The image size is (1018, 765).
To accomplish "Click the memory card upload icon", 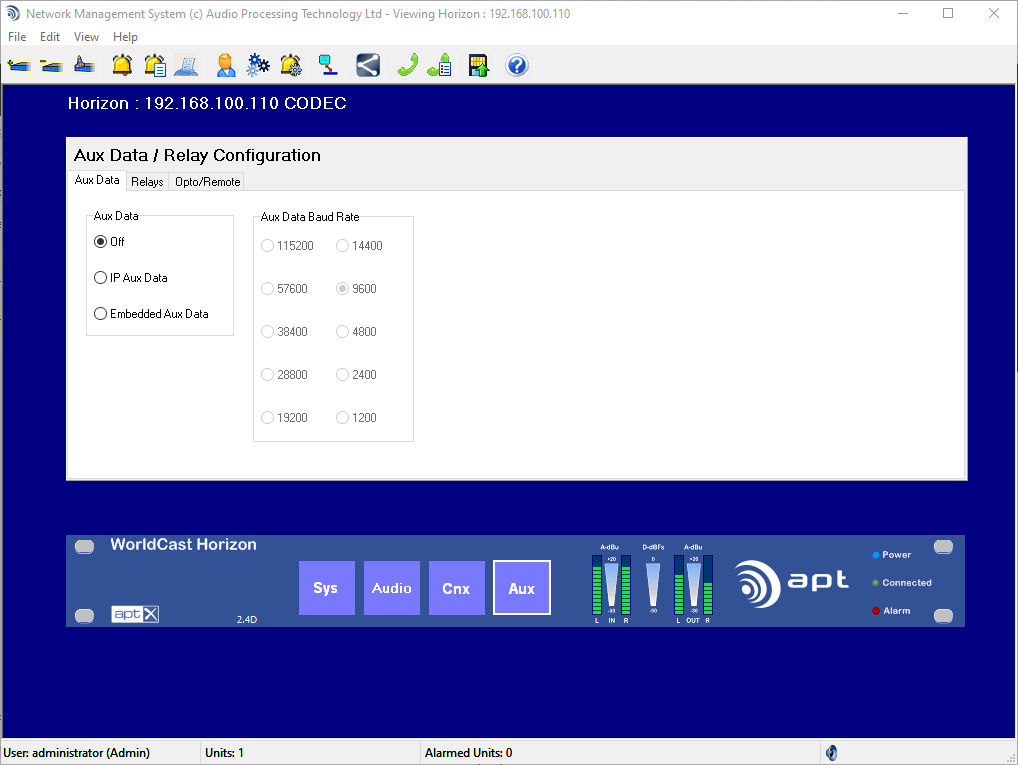I will tap(478, 66).
